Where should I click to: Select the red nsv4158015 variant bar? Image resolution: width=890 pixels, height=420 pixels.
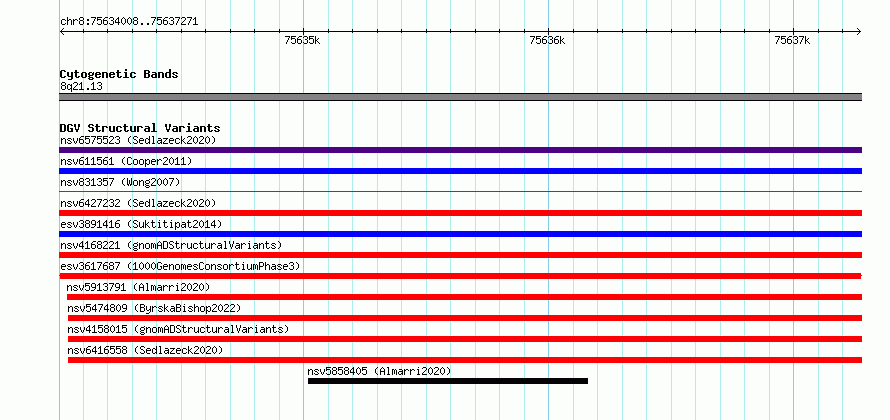[x=464, y=339]
